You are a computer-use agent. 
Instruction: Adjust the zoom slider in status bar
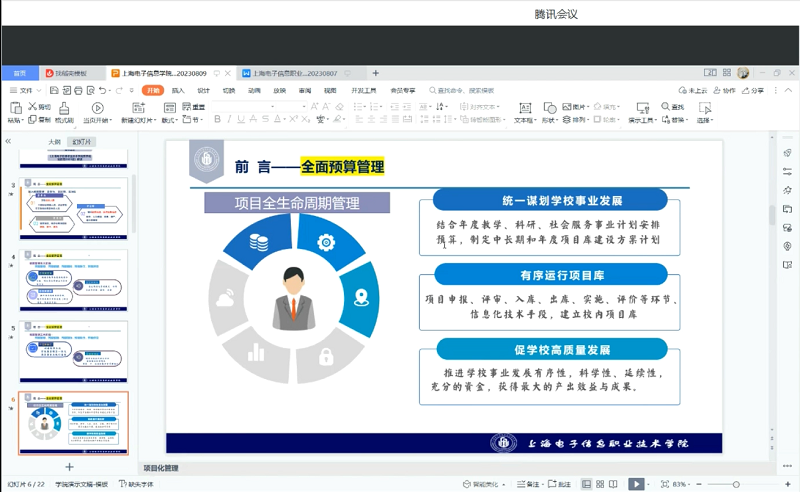(736, 484)
